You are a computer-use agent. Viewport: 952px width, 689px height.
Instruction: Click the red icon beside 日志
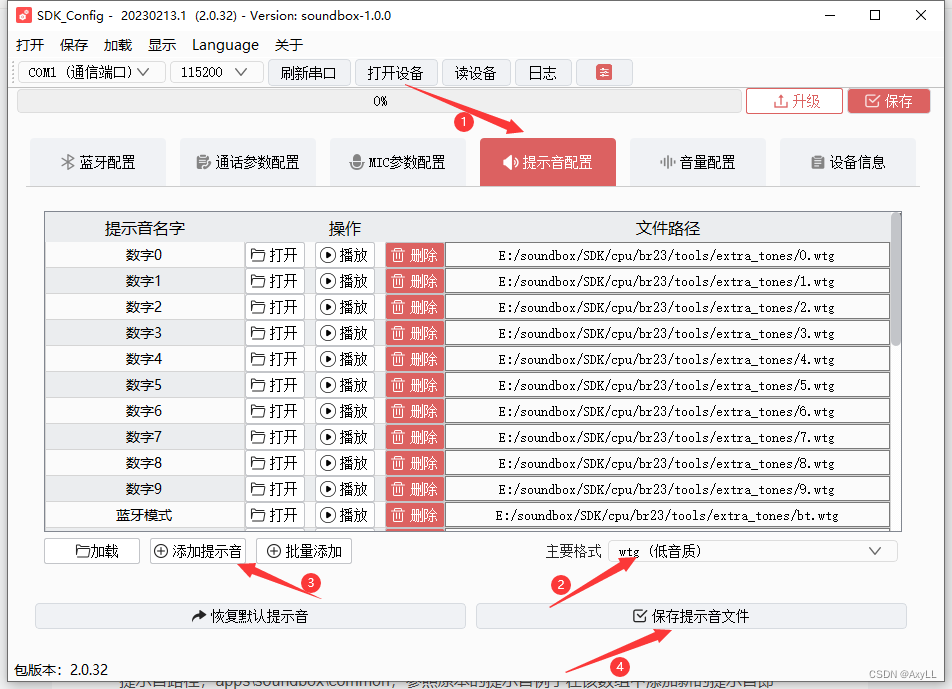[604, 72]
